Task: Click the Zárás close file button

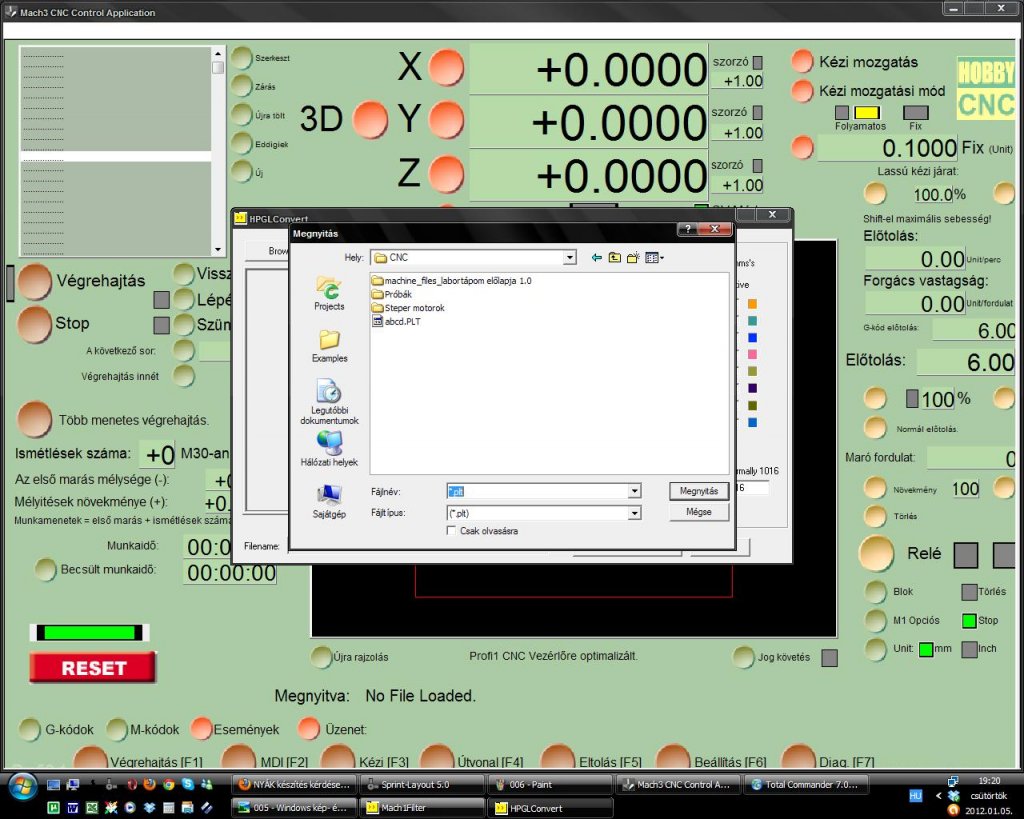Action: 242,86
